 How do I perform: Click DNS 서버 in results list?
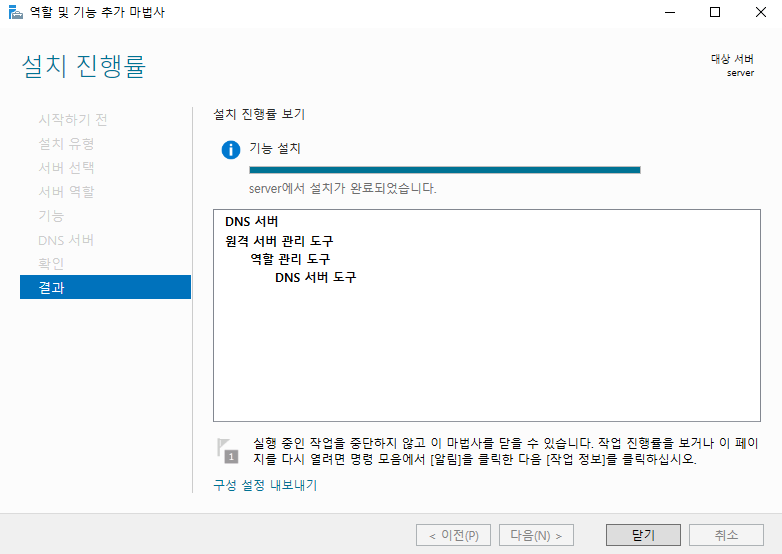point(251,221)
